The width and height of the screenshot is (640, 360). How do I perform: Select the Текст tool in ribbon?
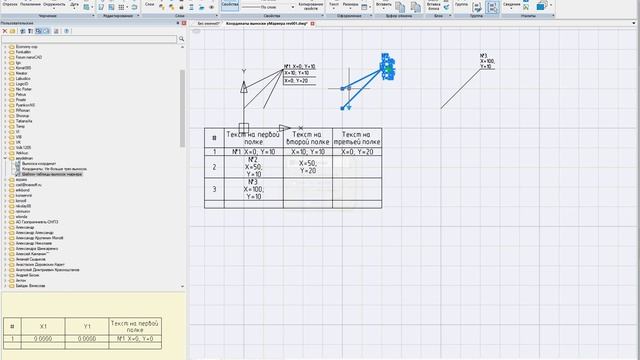click(x=334, y=4)
